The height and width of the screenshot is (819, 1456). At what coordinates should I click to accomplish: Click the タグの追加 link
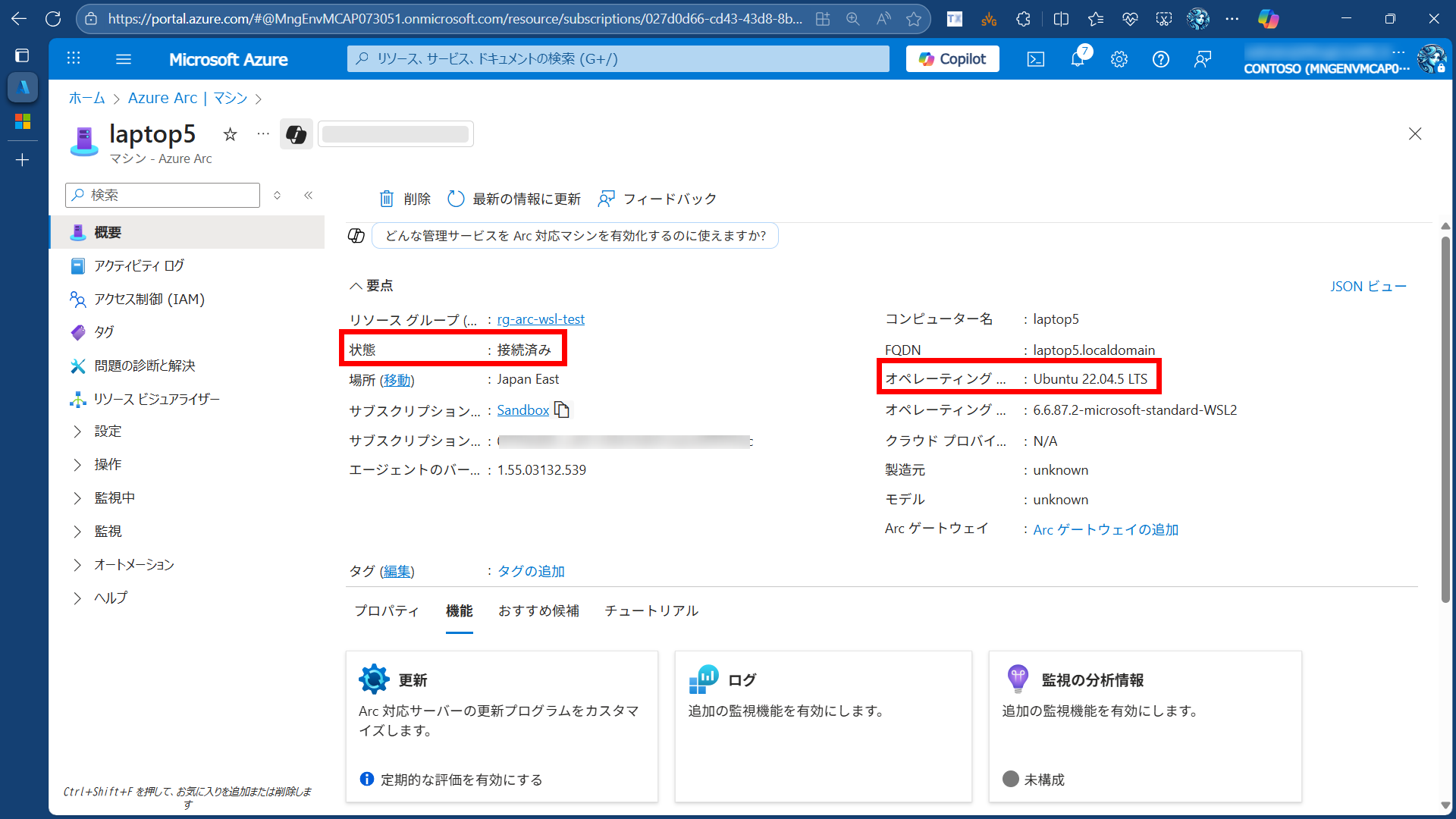531,571
